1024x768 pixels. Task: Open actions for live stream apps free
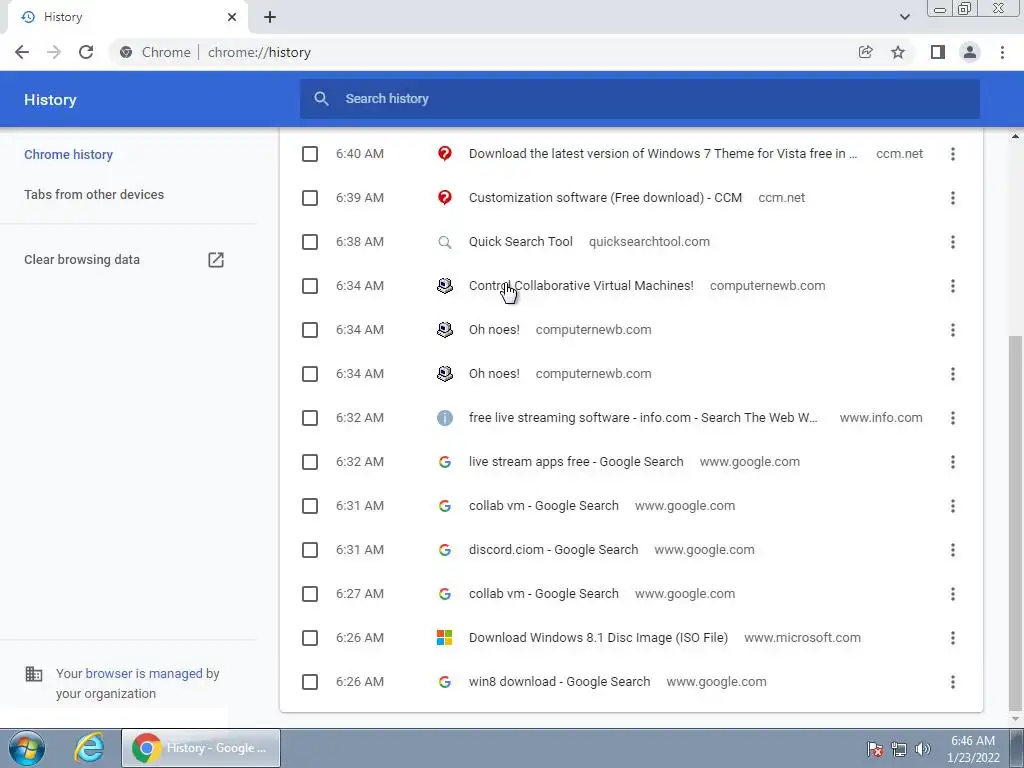953,462
